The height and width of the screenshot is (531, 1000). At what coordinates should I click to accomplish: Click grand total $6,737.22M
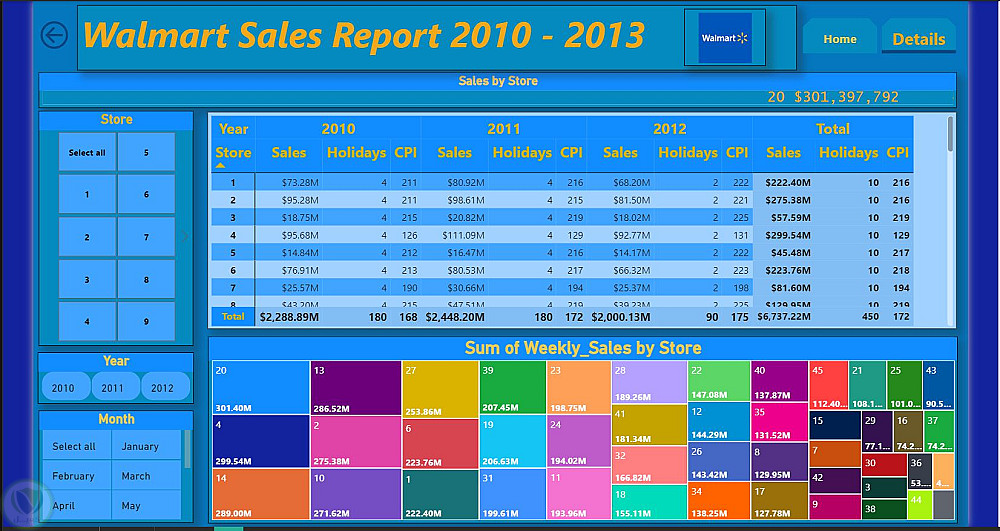784,317
